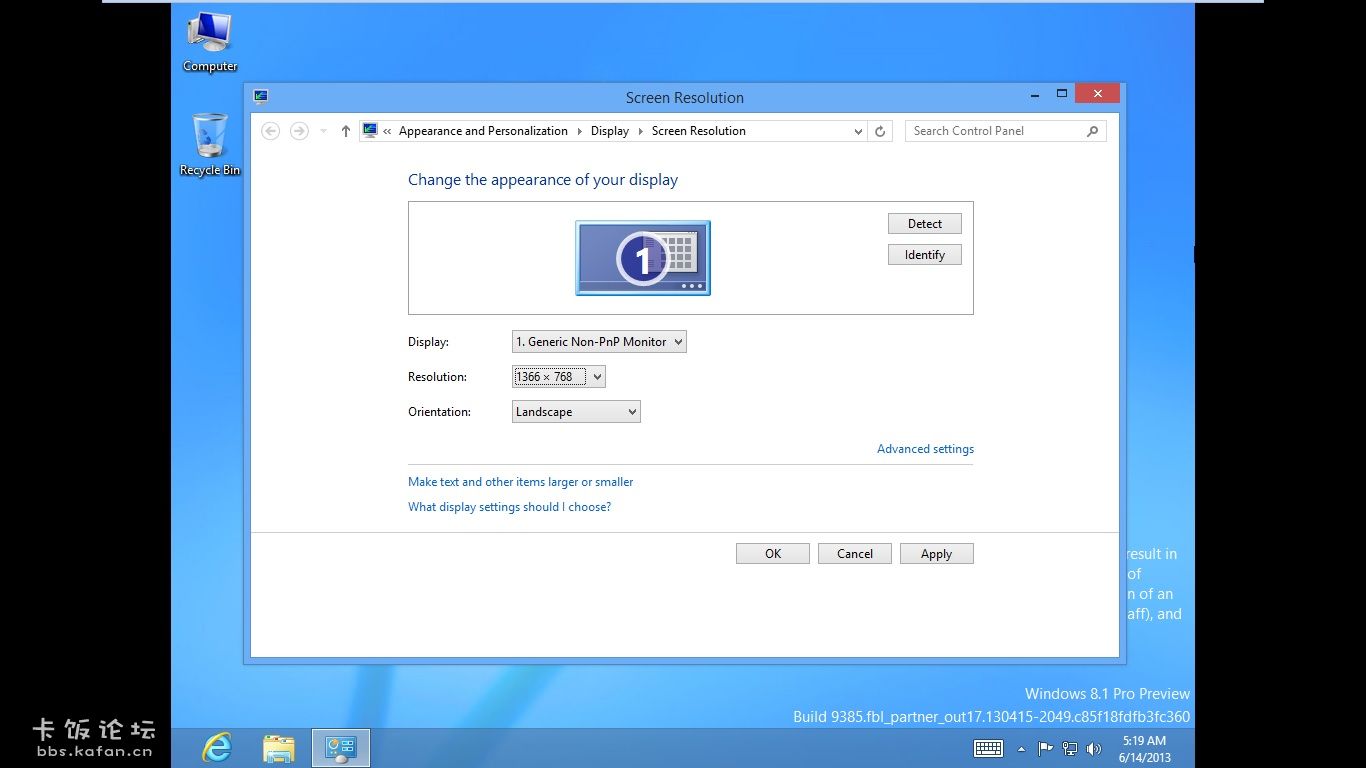
Task: Click the Apply button
Action: click(x=937, y=554)
